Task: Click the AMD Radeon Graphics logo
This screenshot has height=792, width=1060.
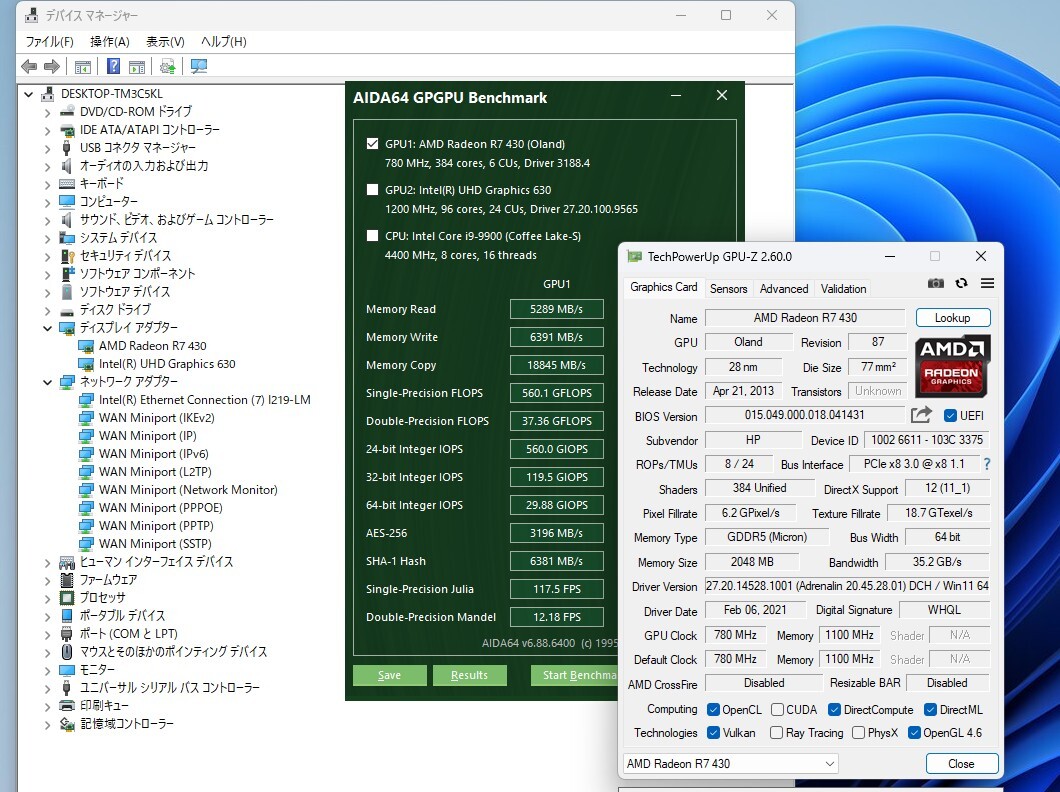Action: (x=953, y=366)
